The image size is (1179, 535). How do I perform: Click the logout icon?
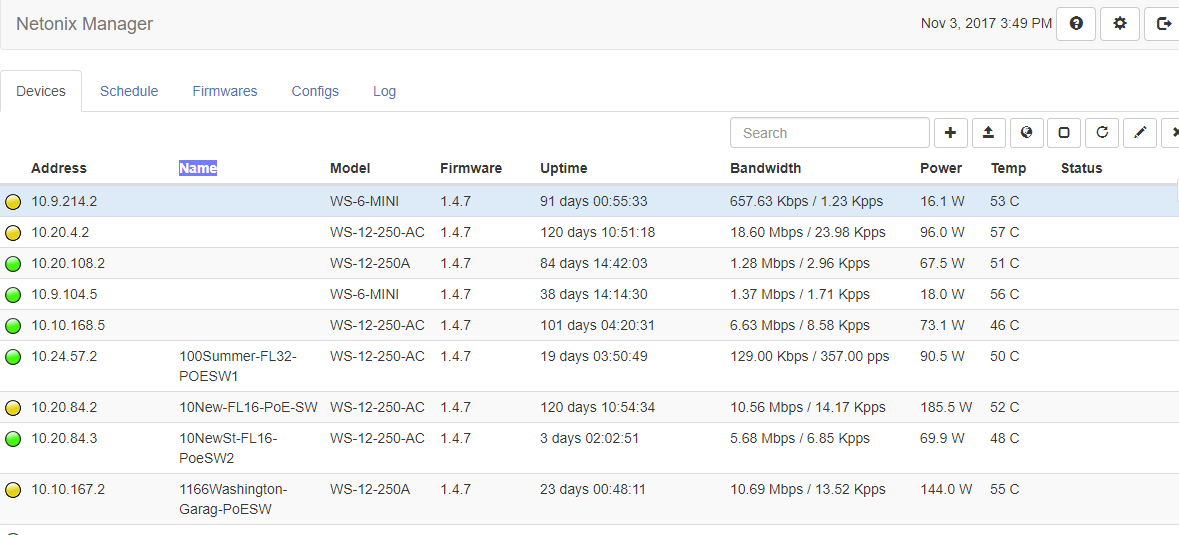click(x=1163, y=23)
